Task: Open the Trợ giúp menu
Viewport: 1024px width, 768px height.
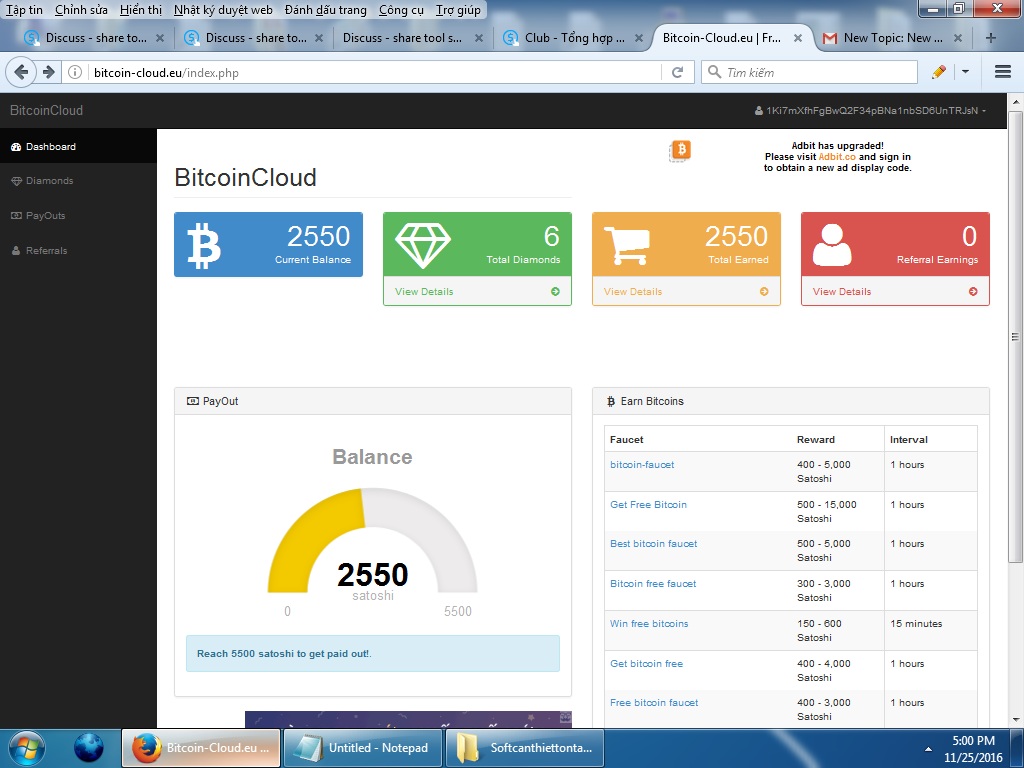Action: pyautogui.click(x=458, y=10)
